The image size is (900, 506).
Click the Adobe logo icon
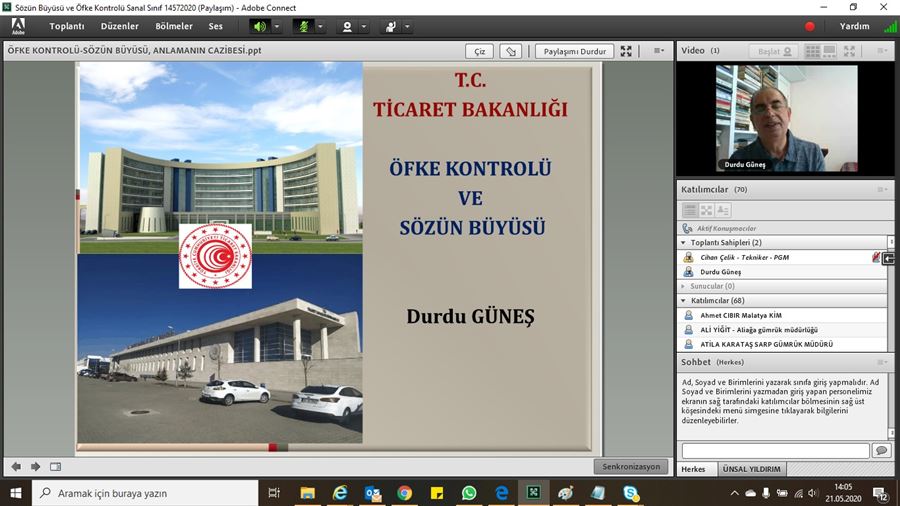click(18, 26)
